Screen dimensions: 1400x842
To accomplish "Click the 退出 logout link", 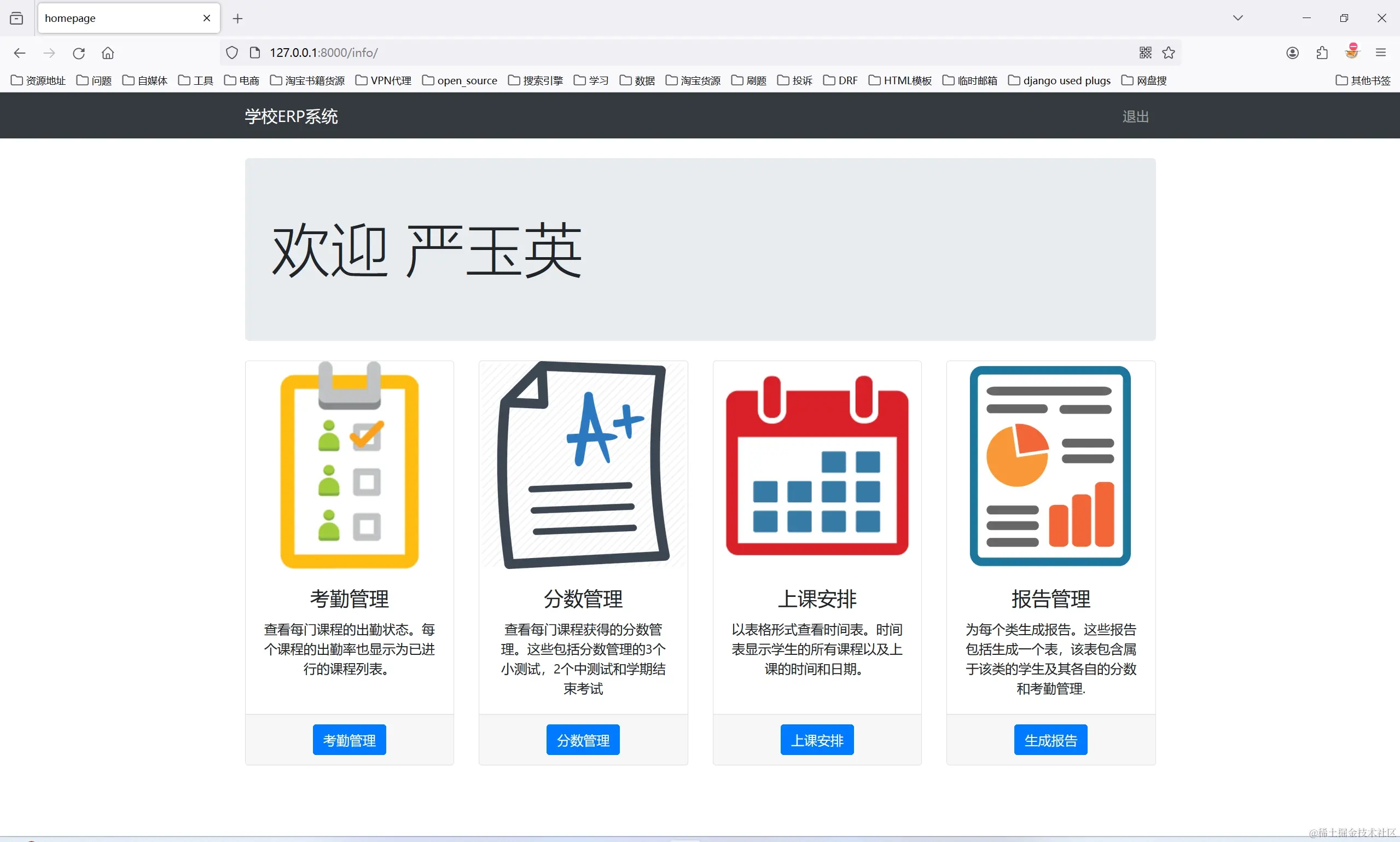I will coord(1135,117).
